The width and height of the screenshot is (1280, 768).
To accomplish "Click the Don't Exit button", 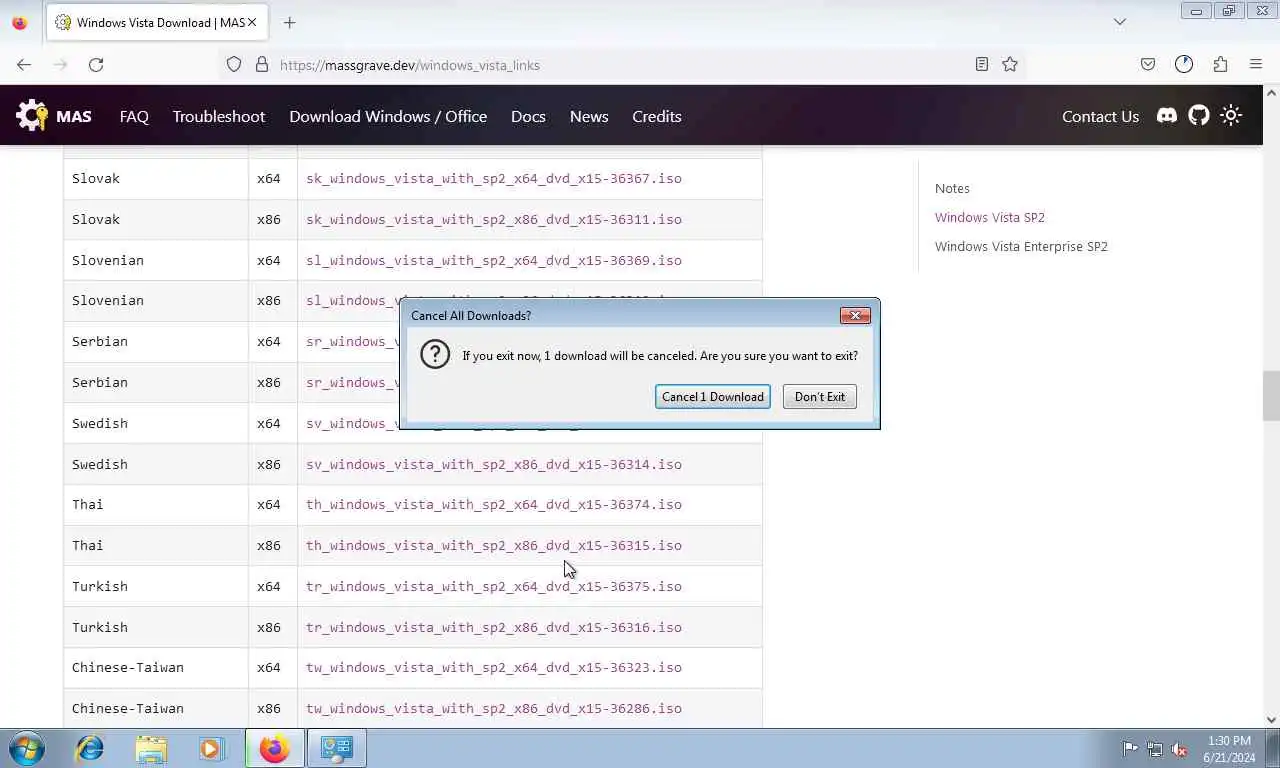I will click(820, 397).
